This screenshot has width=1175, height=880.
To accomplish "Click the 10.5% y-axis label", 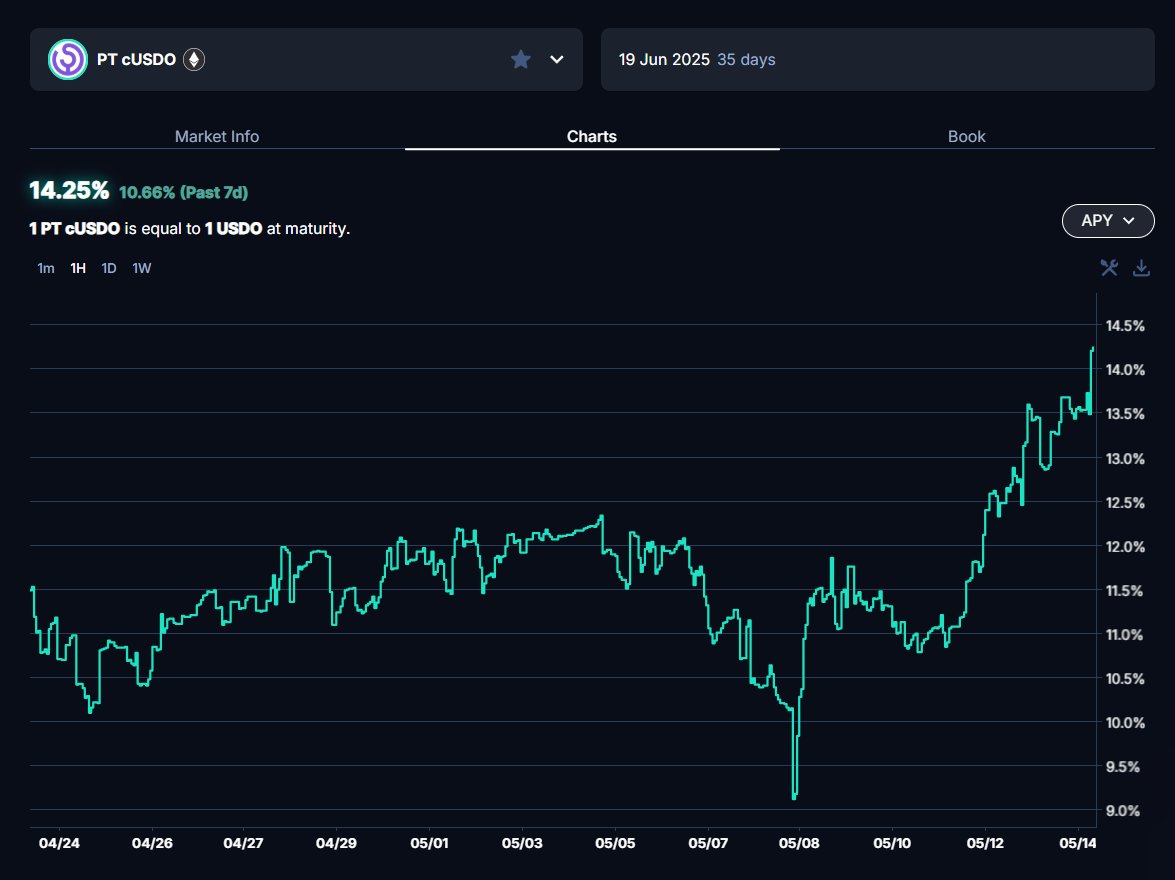I will [1125, 678].
